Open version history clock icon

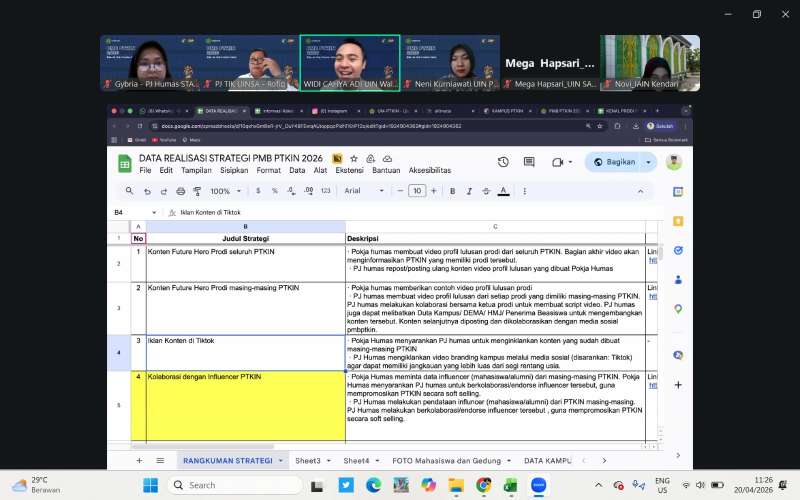point(503,162)
